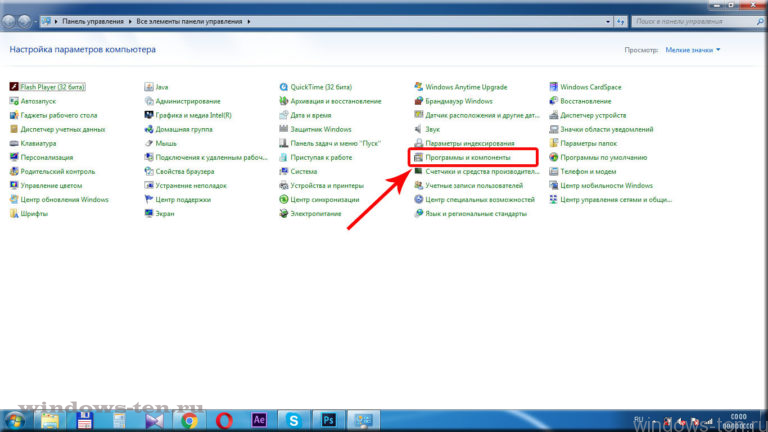Open Свойства браузера link

[185, 172]
